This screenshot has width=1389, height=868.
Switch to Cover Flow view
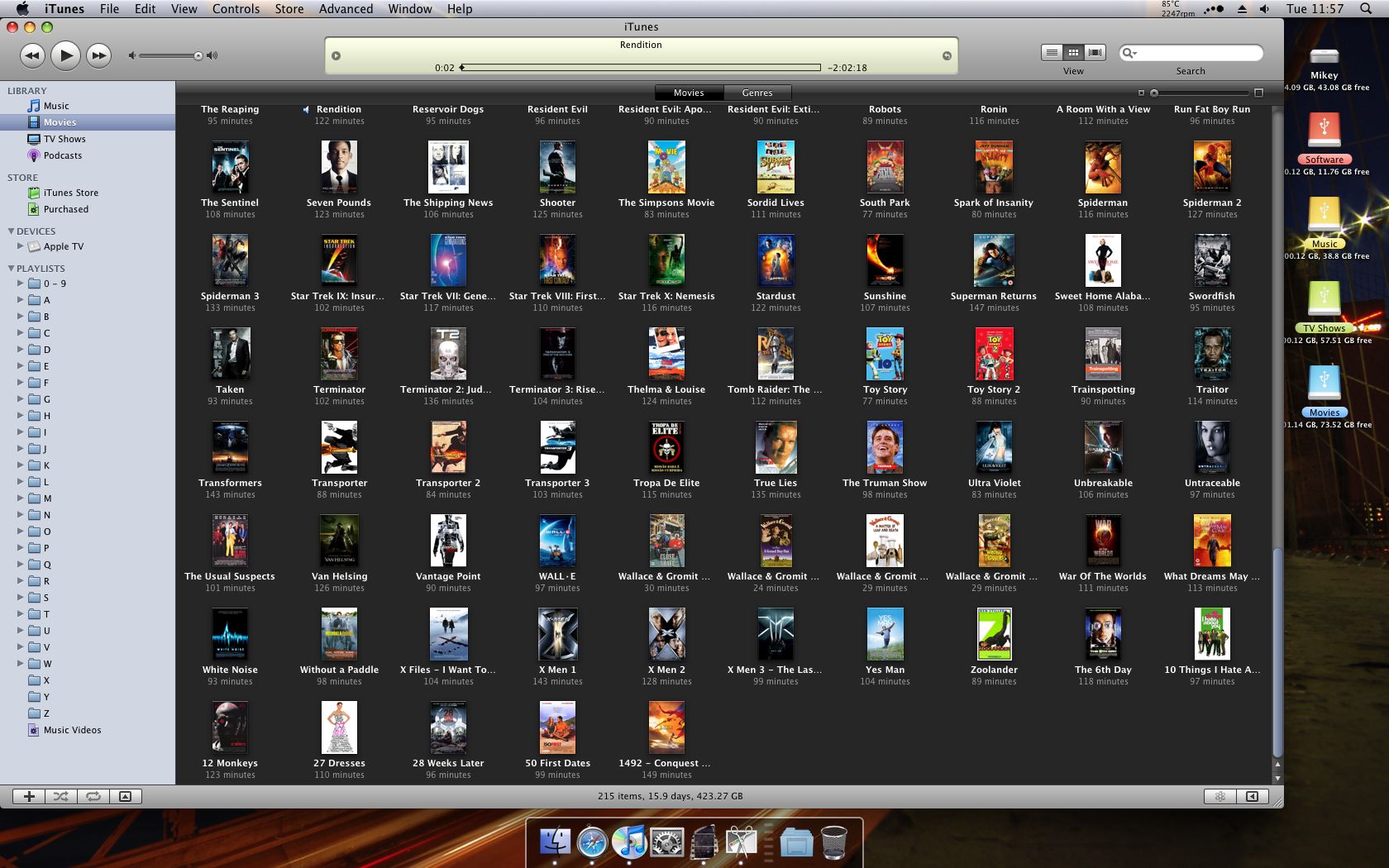coord(1094,51)
